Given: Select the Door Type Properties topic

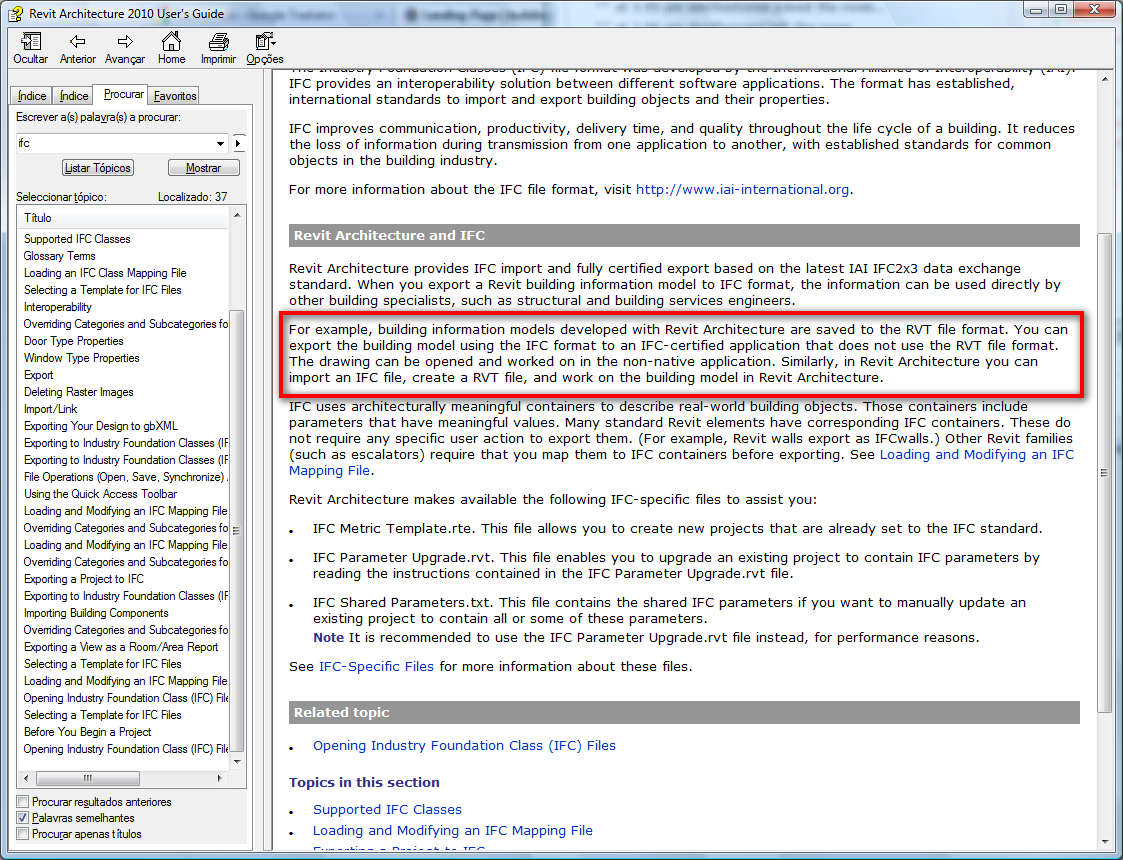Looking at the screenshot, I should tap(73, 341).
